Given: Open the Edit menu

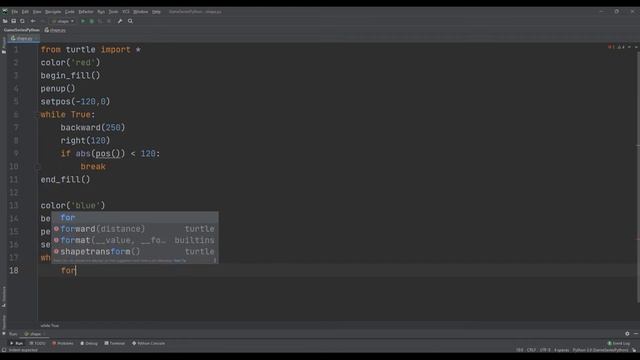Looking at the screenshot, I should pos(25,12).
